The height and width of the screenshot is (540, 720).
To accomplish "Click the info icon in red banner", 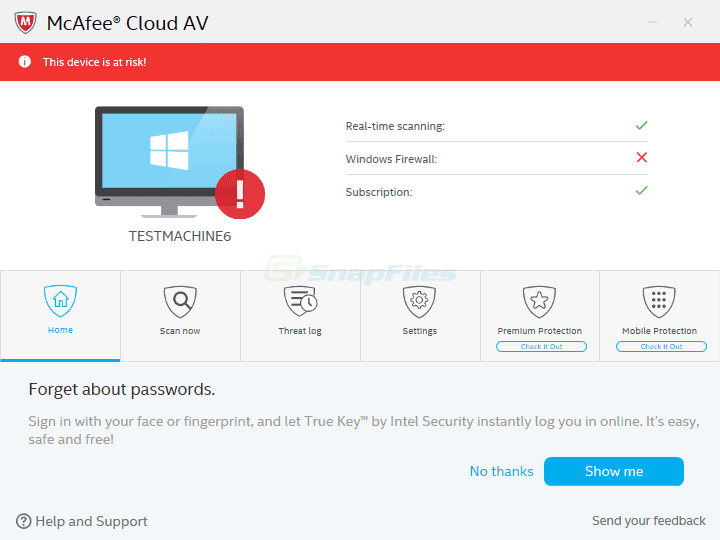I will pyautogui.click(x=25, y=62).
